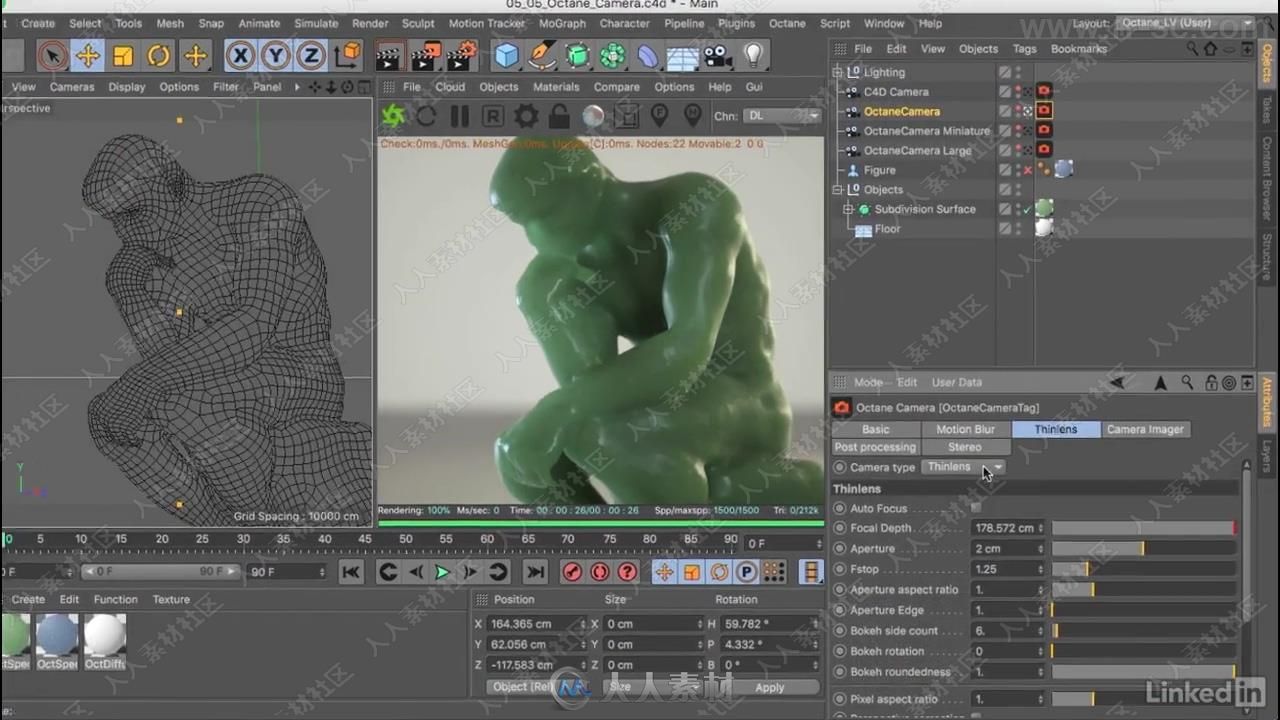Open Edit Render Settings gear clapperboard
The height and width of the screenshot is (720, 1280).
[x=462, y=56]
